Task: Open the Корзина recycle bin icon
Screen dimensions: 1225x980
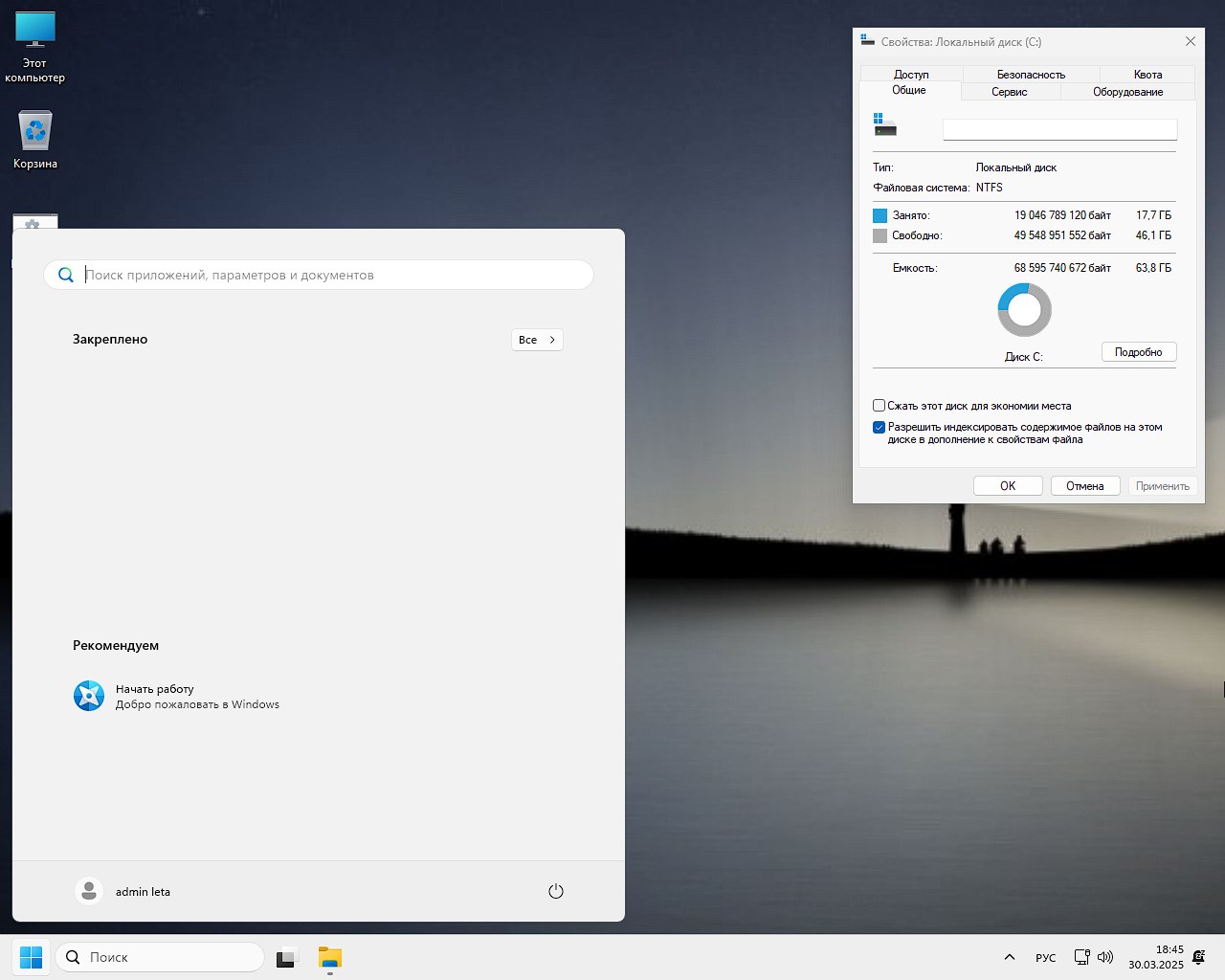Action: coord(35,140)
